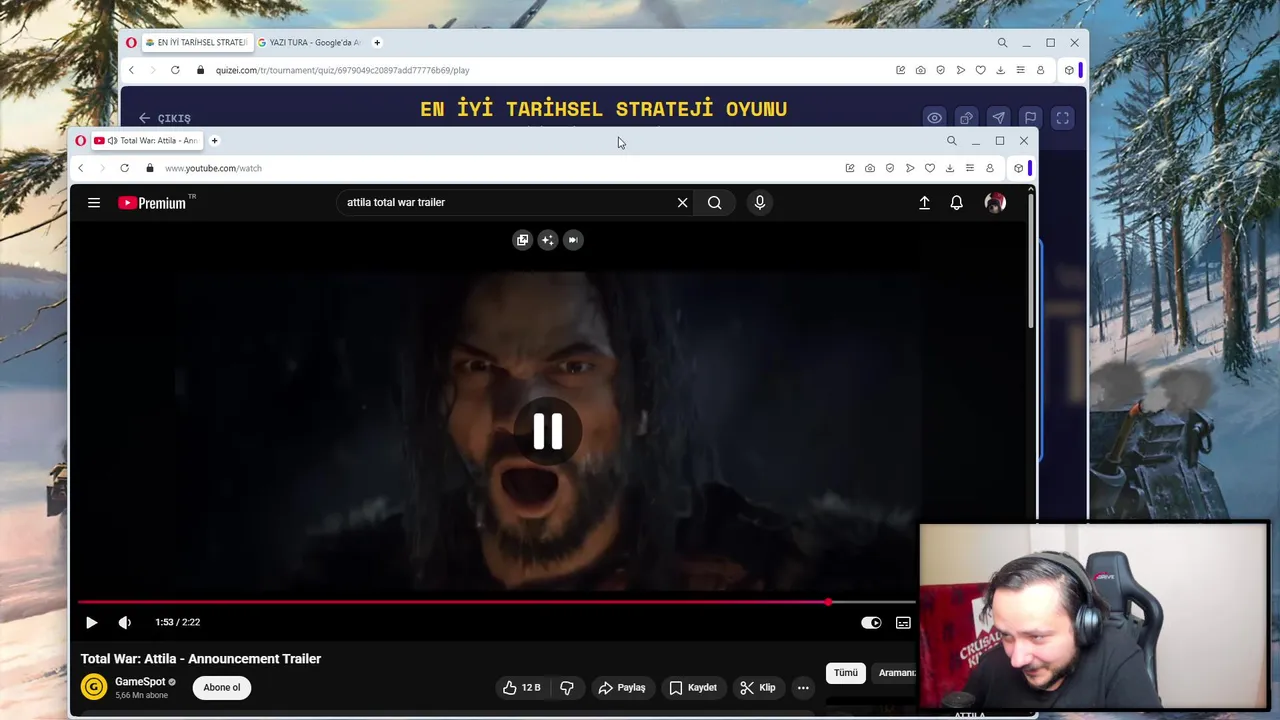The width and height of the screenshot is (1280, 720).
Task: Search tabs in YouTube window title bar
Action: click(x=952, y=141)
